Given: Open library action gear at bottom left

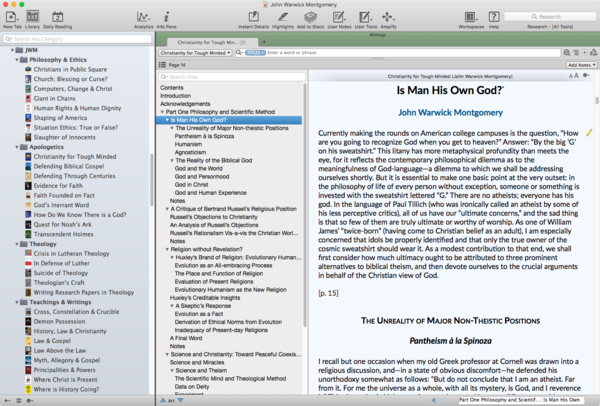Looking at the screenshot, I should point(29,400).
